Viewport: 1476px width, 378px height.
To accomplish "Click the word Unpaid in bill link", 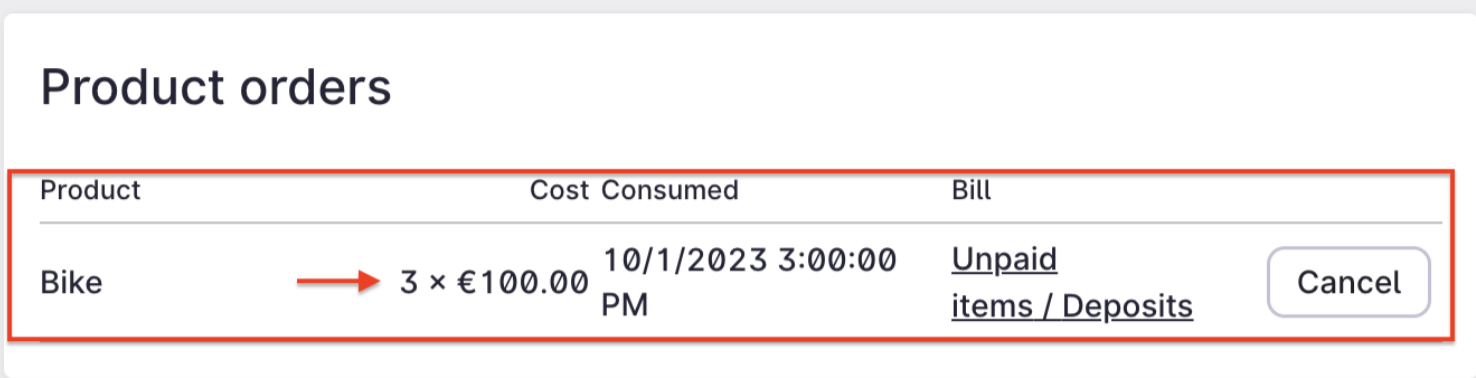I will coord(1004,261).
